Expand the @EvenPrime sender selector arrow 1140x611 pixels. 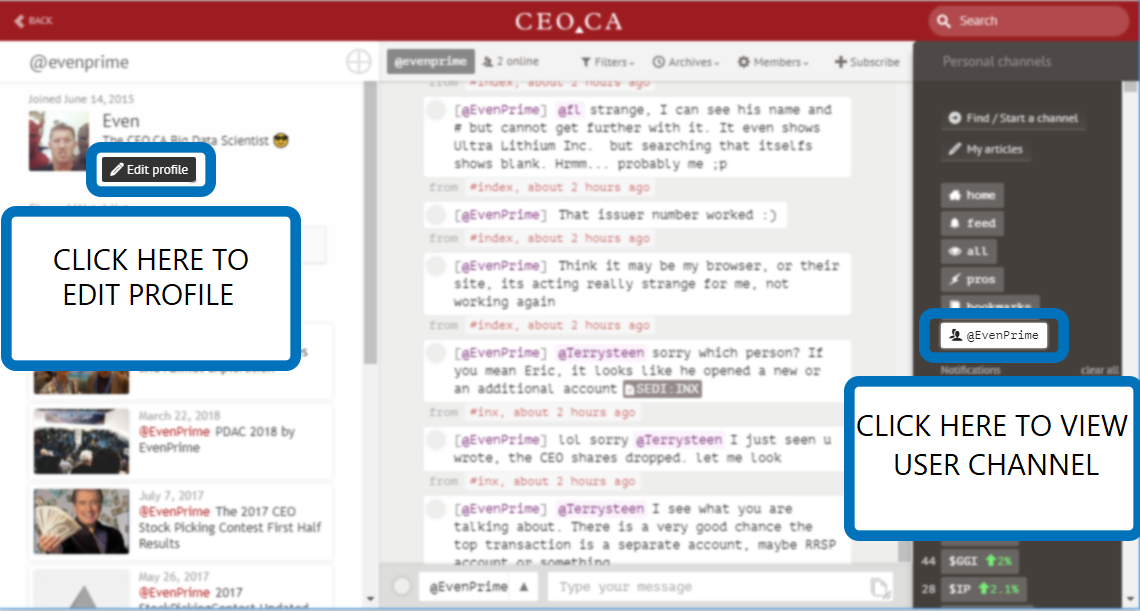(x=523, y=586)
